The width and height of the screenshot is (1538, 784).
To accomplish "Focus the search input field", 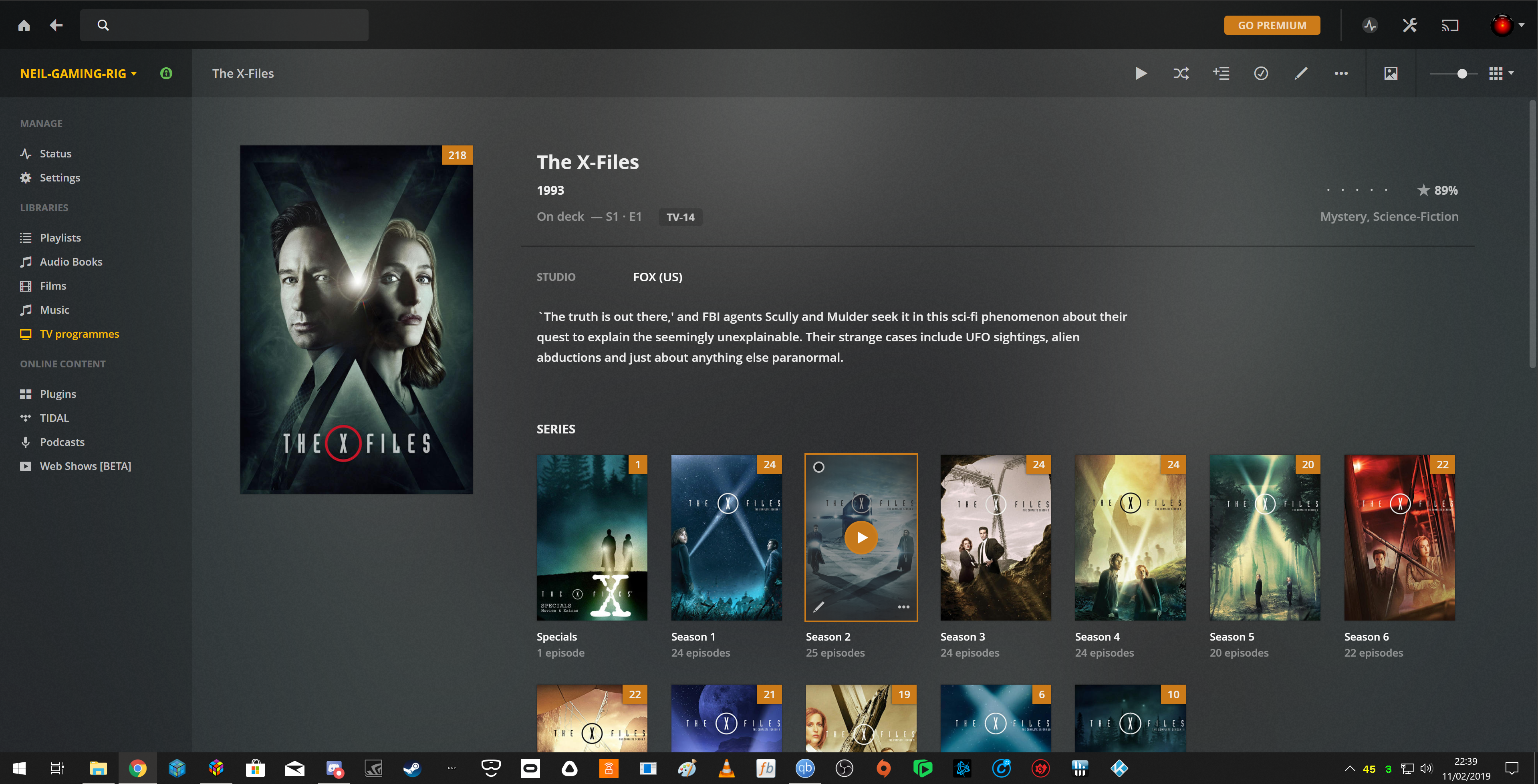I will (224, 25).
